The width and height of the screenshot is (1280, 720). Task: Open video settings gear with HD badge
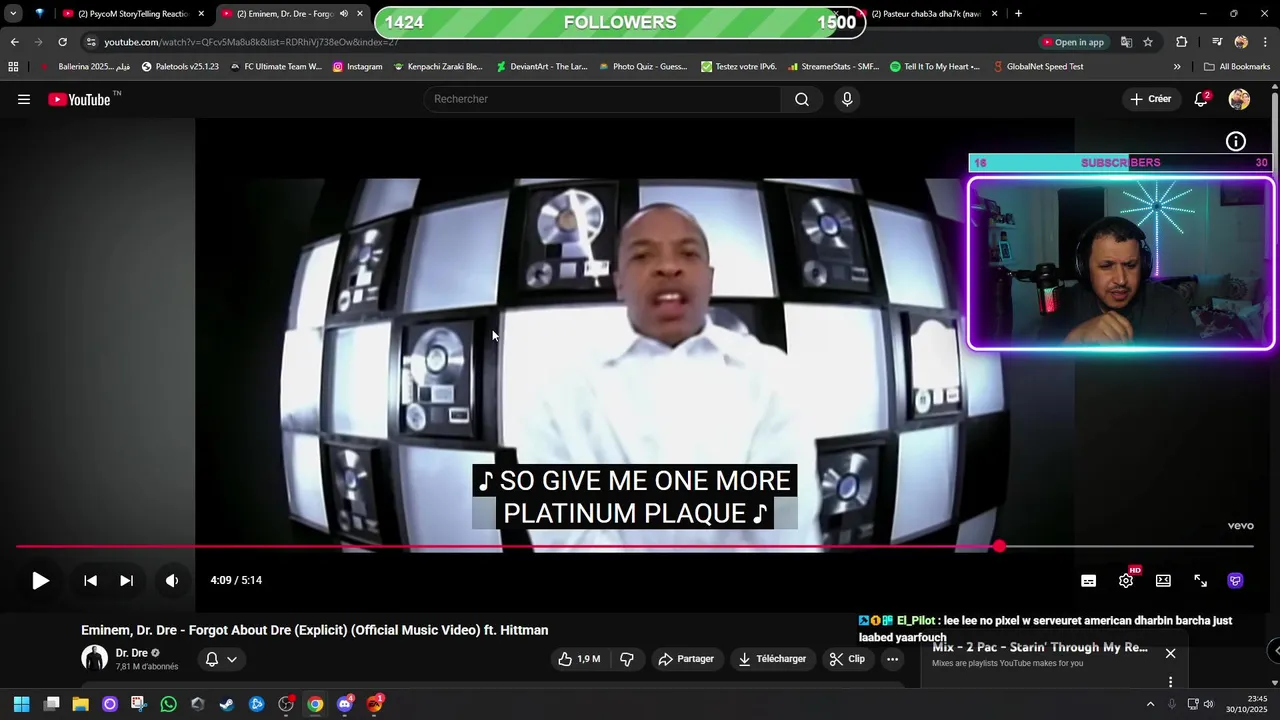(1126, 580)
